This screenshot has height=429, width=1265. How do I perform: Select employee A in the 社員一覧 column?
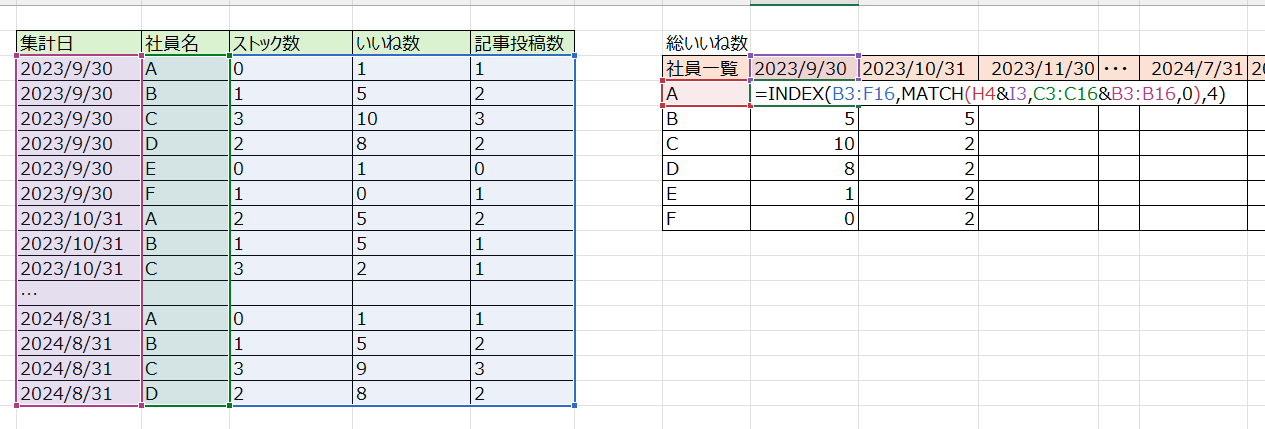(x=706, y=93)
